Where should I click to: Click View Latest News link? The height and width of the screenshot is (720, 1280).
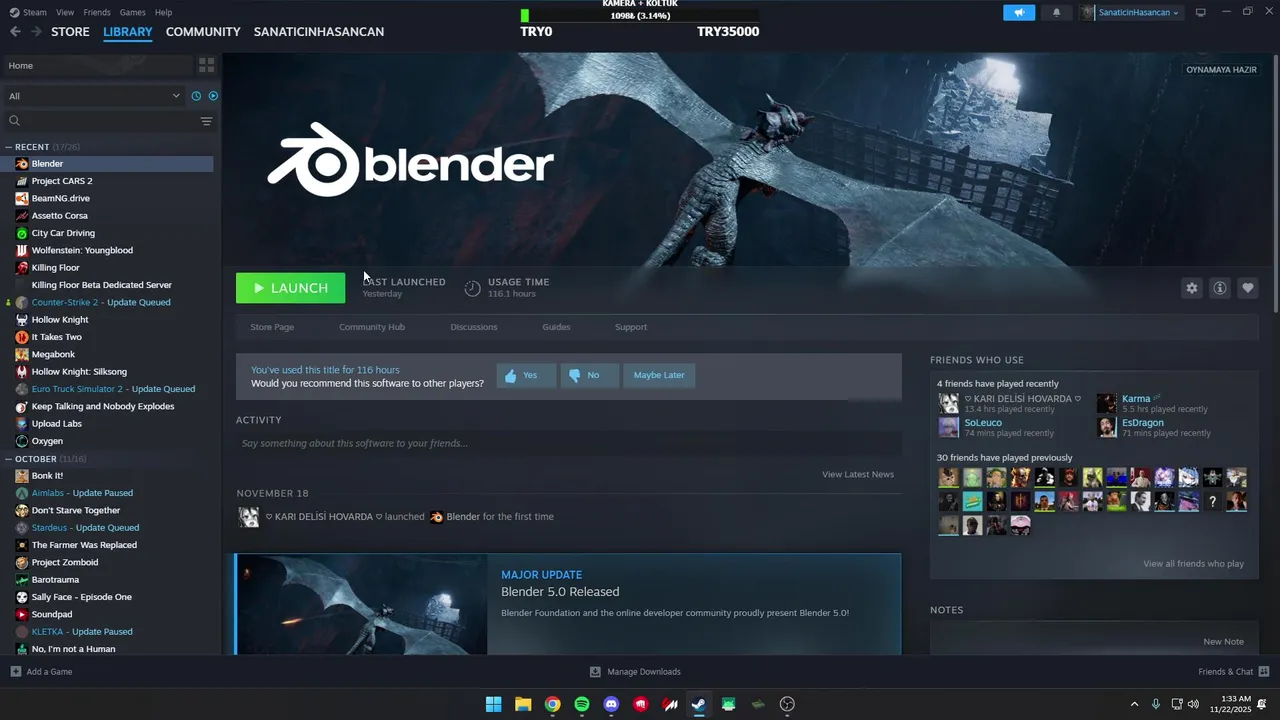click(x=858, y=474)
